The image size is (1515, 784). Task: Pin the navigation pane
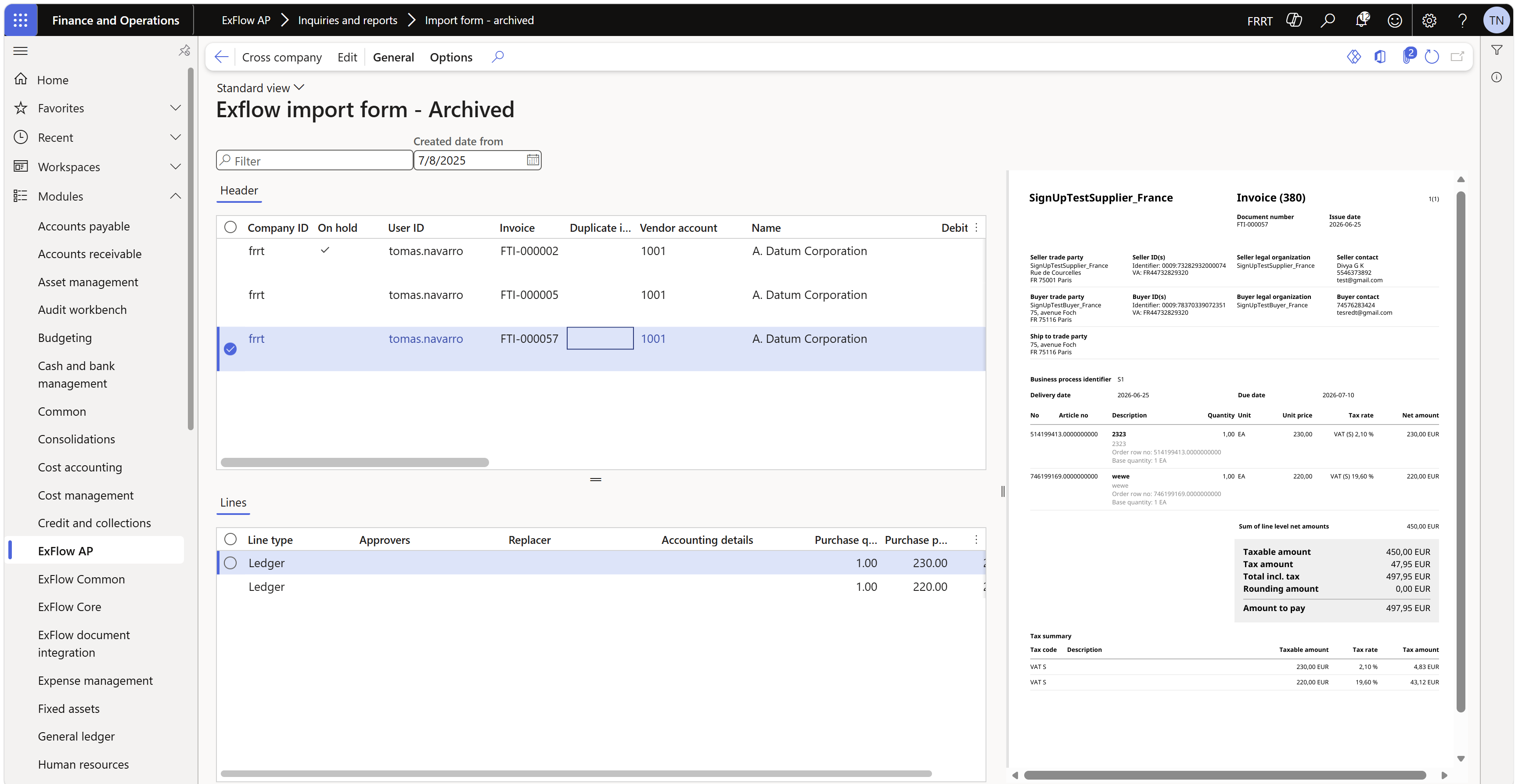tap(184, 51)
